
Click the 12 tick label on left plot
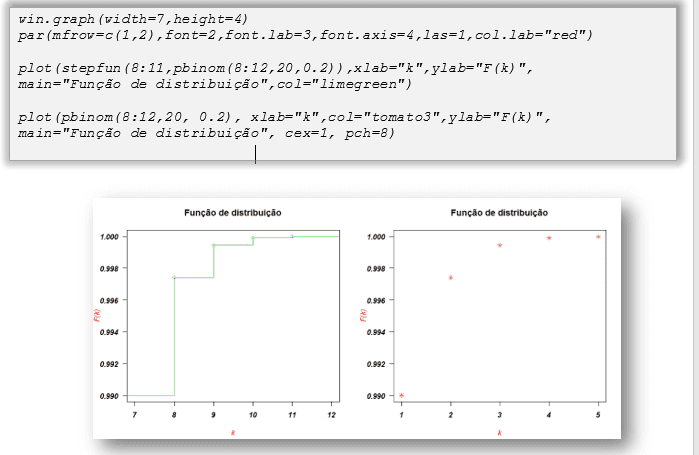pos(331,413)
